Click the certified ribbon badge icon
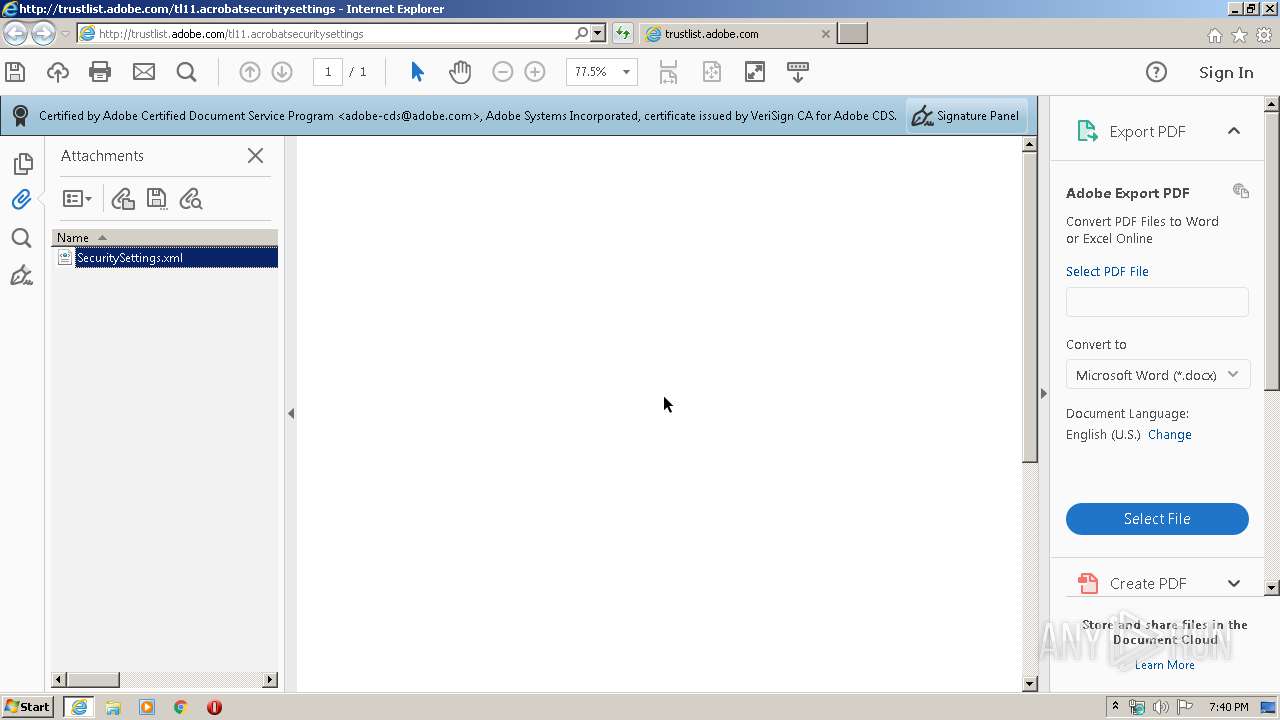 (x=20, y=116)
